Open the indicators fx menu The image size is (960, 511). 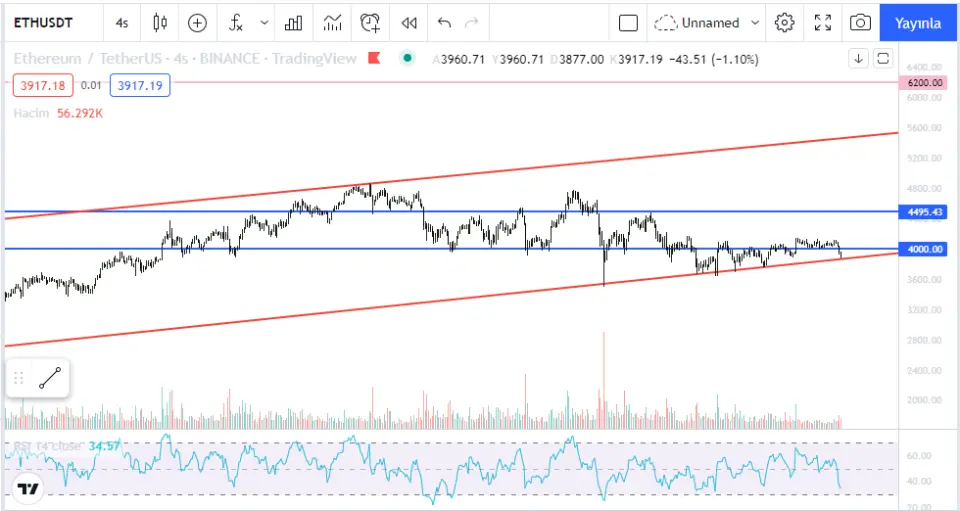point(235,22)
